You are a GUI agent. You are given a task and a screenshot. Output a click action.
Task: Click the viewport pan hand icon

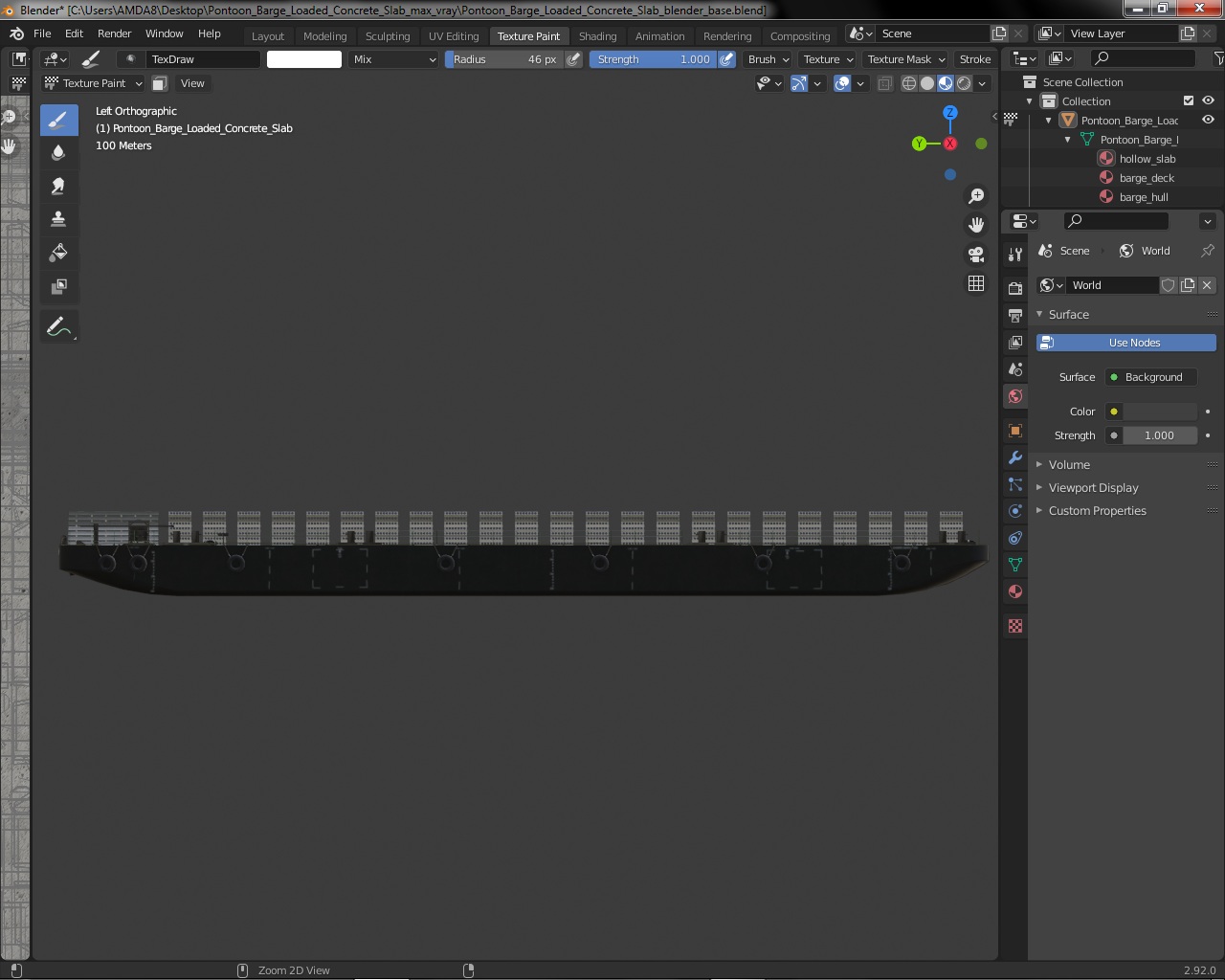[x=976, y=225]
